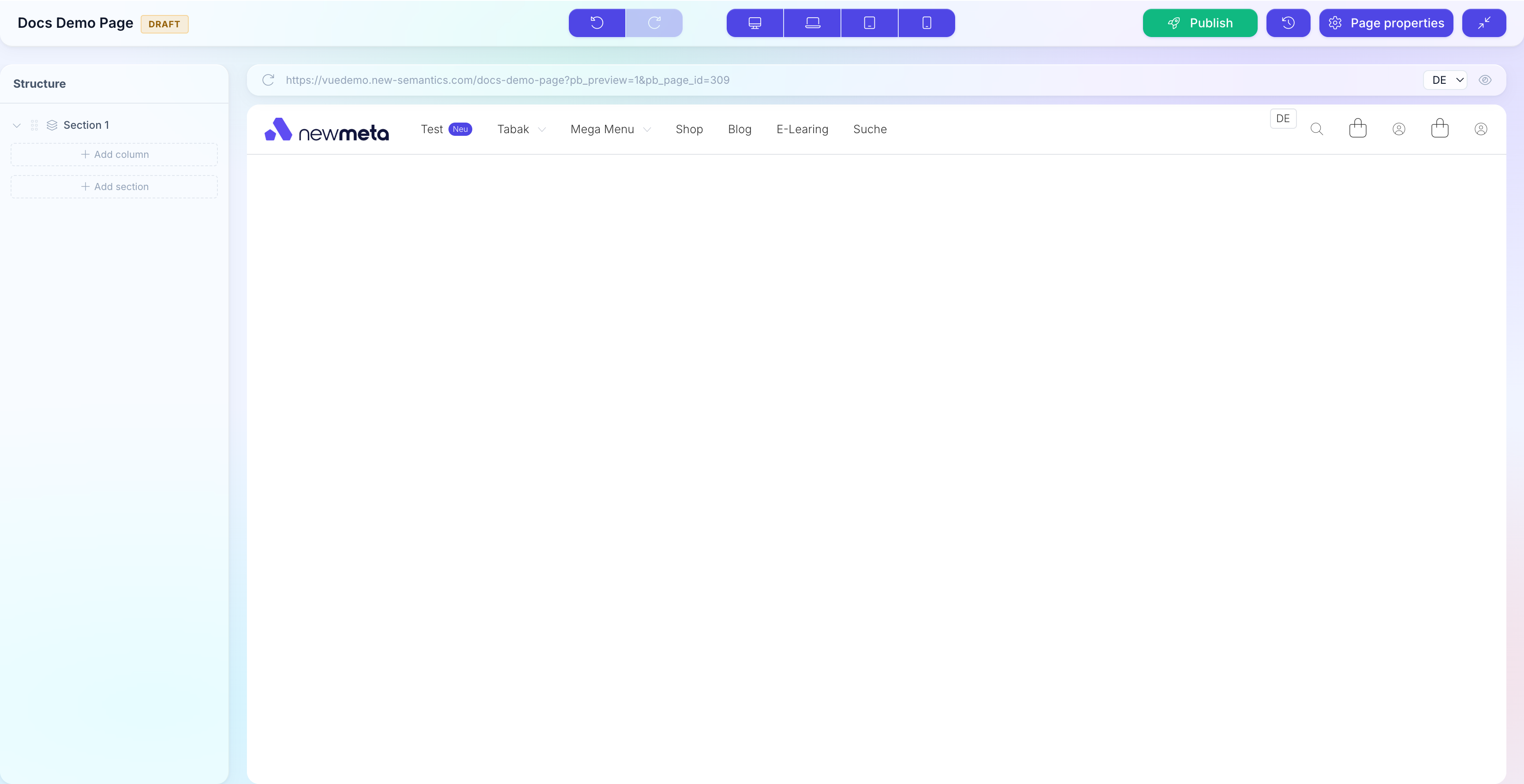Collapse Section 1 in the structure tree

(17, 125)
